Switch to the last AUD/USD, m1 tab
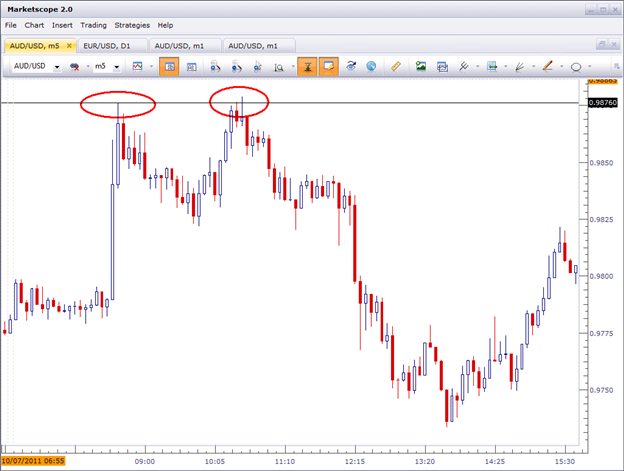Screen dimensions: 624x471 [x=259, y=46]
